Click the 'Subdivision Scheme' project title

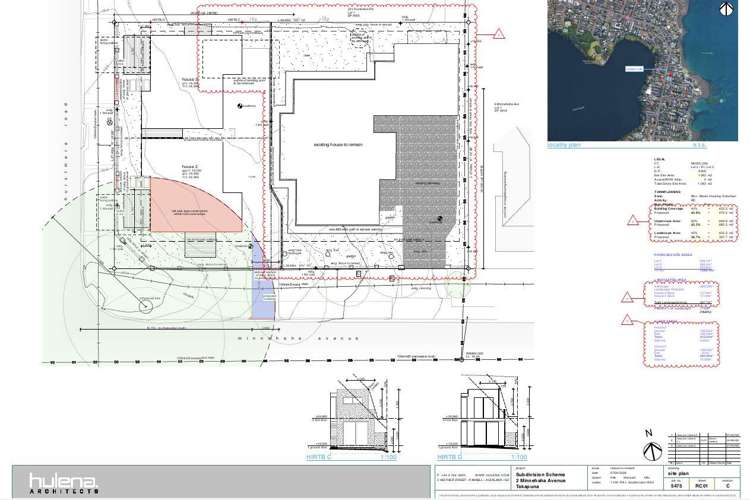(x=540, y=475)
